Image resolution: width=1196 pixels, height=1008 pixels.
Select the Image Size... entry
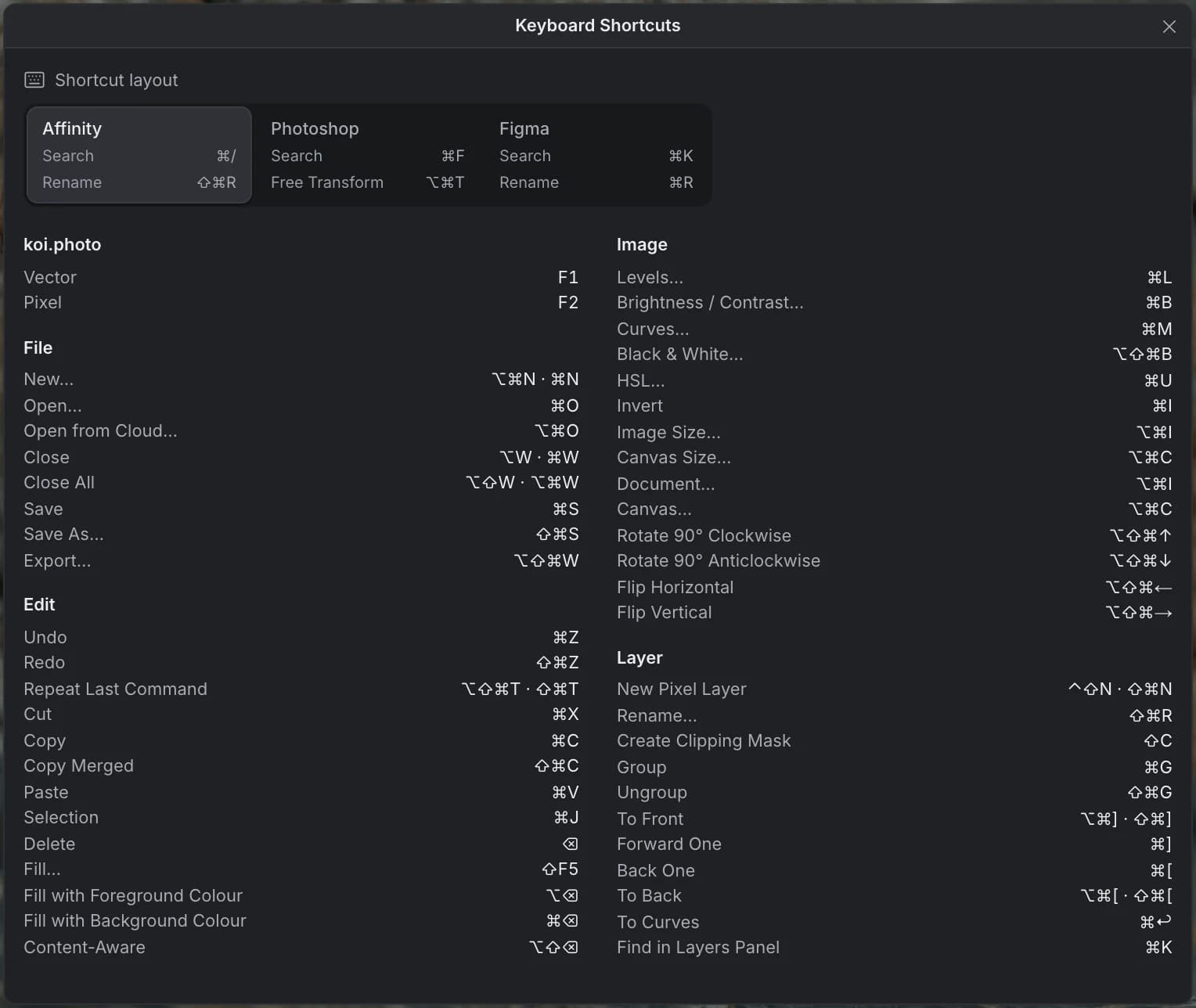pyautogui.click(x=894, y=432)
